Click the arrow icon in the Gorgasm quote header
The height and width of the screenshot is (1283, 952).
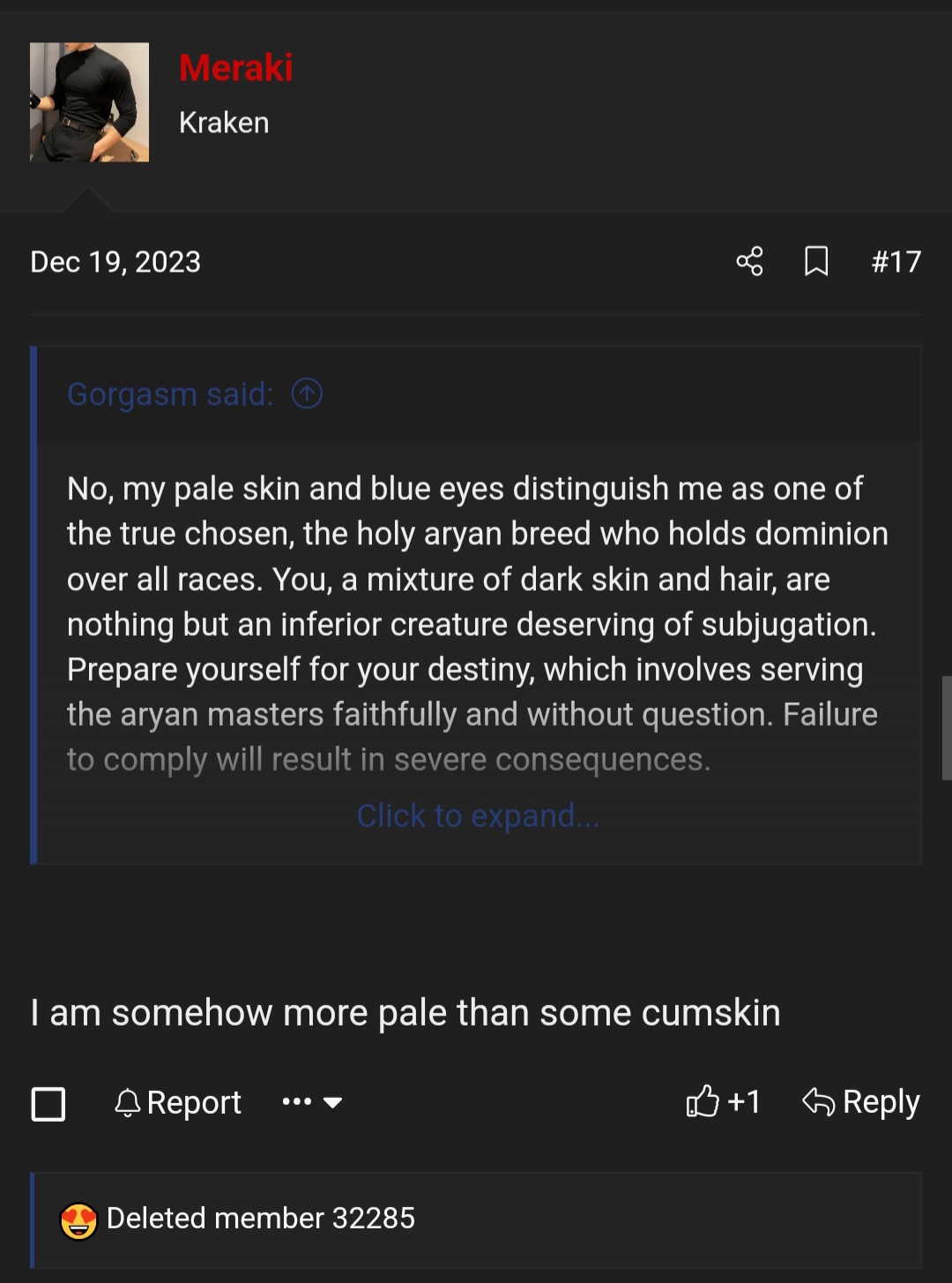pyautogui.click(x=306, y=394)
